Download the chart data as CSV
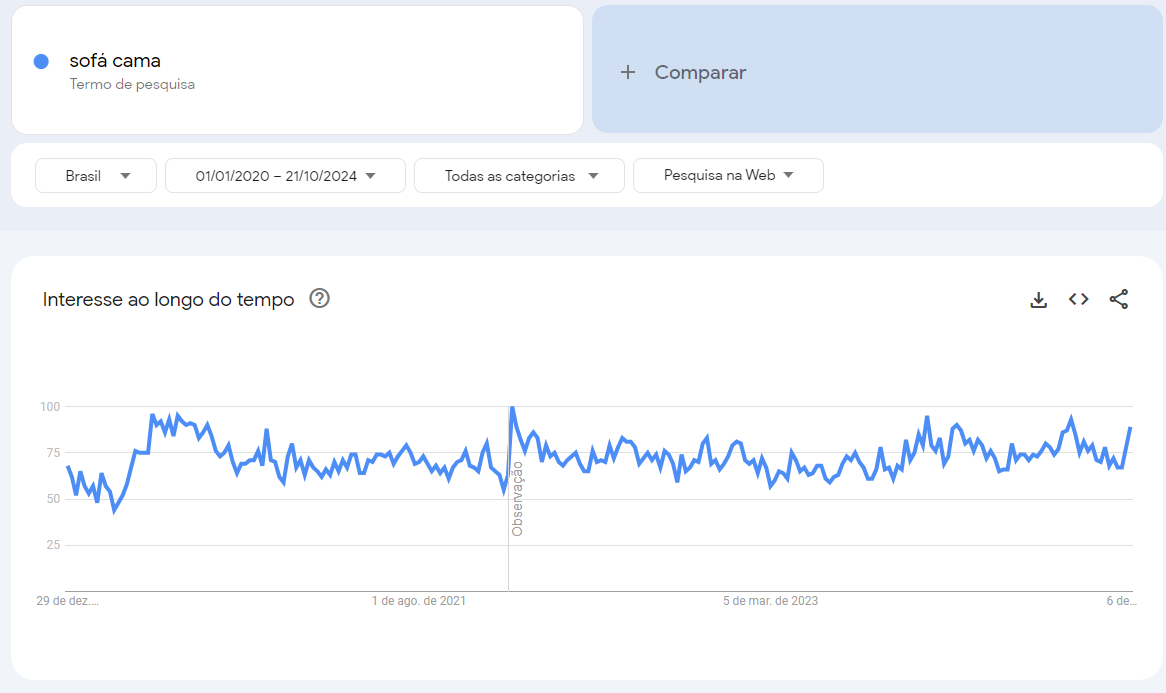Viewport: 1166px width, 693px height. pos(1039,300)
